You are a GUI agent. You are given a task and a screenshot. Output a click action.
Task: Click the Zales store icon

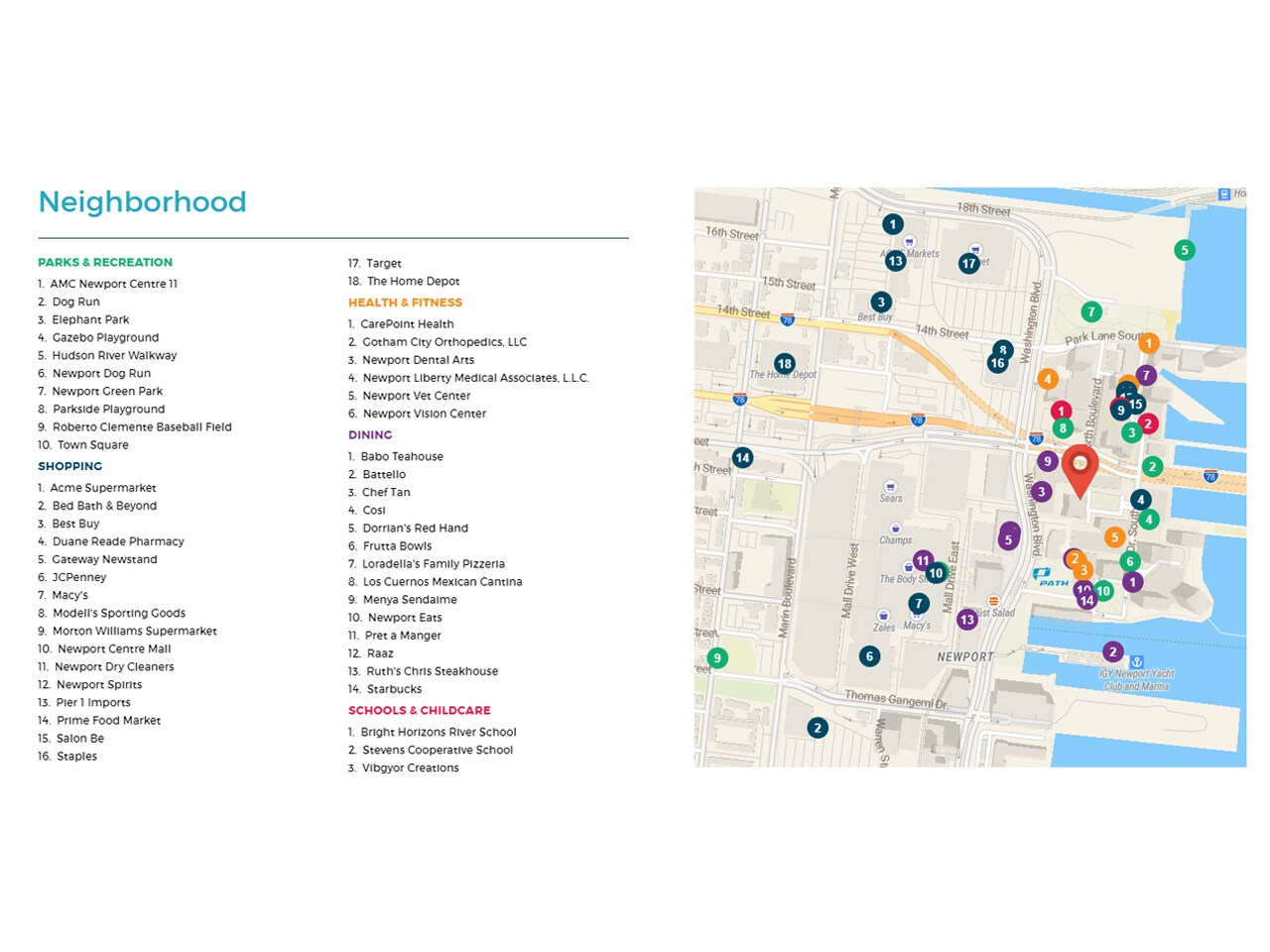(884, 616)
